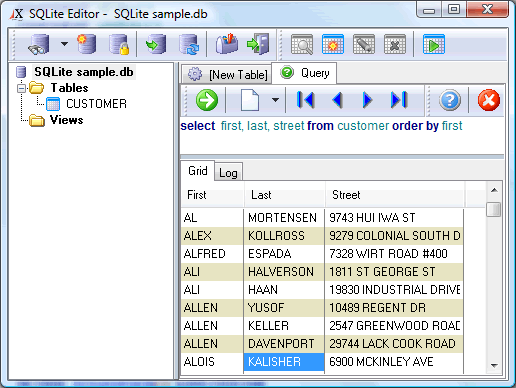The image size is (516, 388).
Task: Select highlighted cell KALISHER
Action: pos(284,362)
